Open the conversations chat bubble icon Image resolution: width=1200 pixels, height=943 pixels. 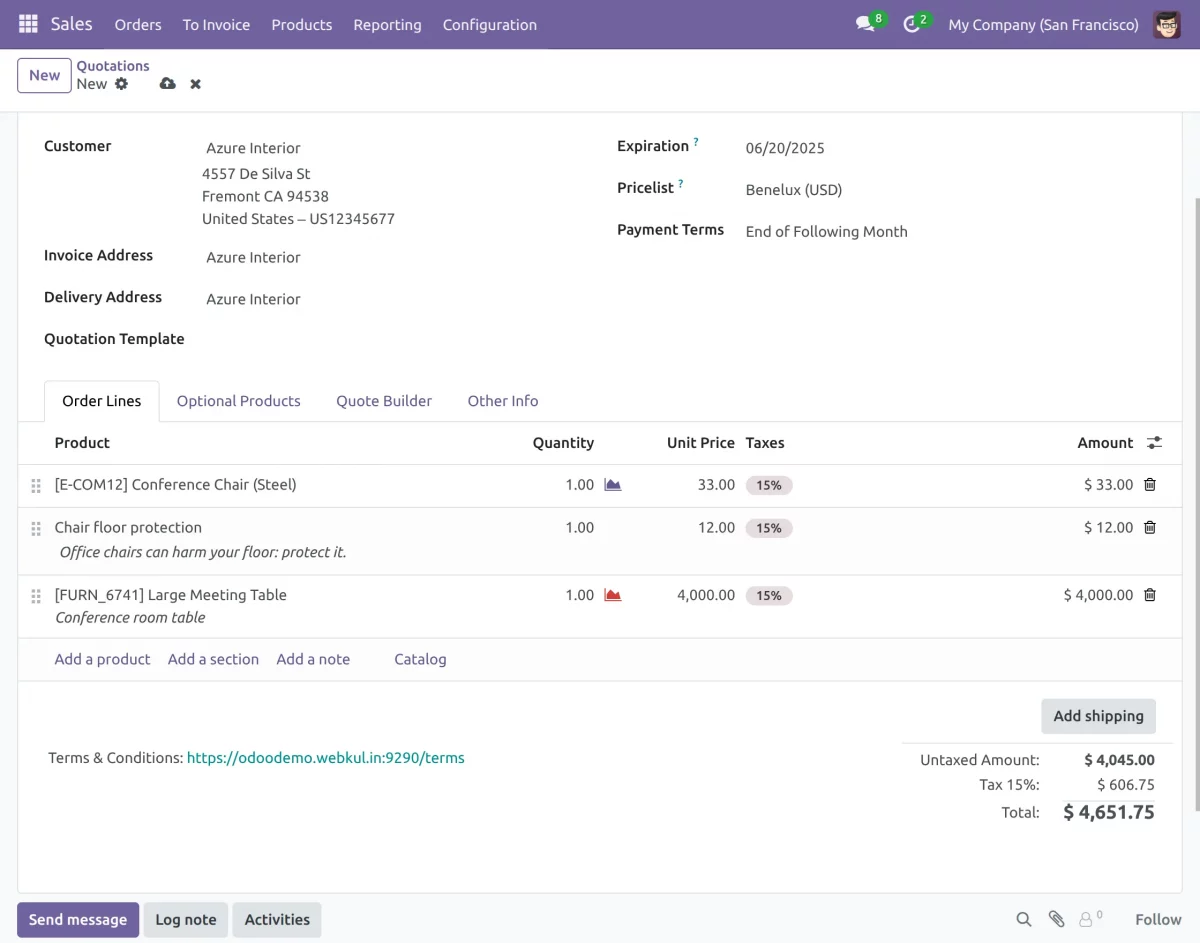pos(865,24)
